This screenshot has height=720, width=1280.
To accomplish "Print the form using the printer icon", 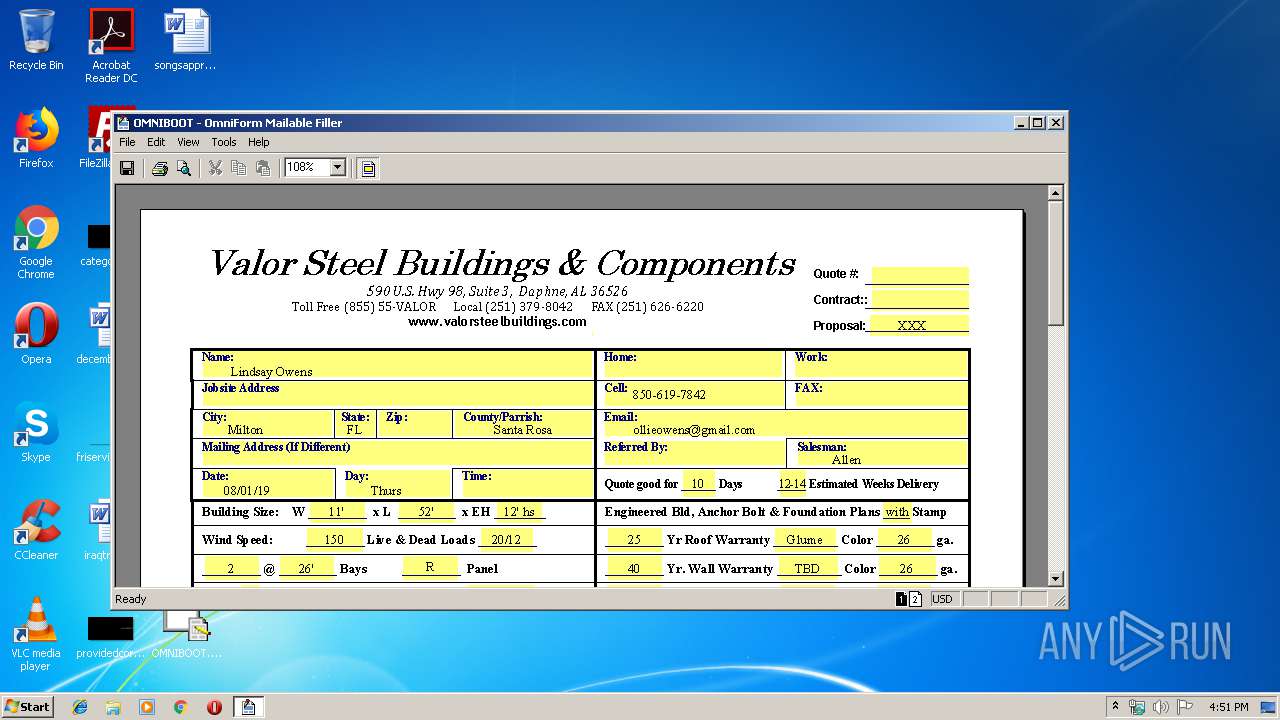I will (x=159, y=168).
